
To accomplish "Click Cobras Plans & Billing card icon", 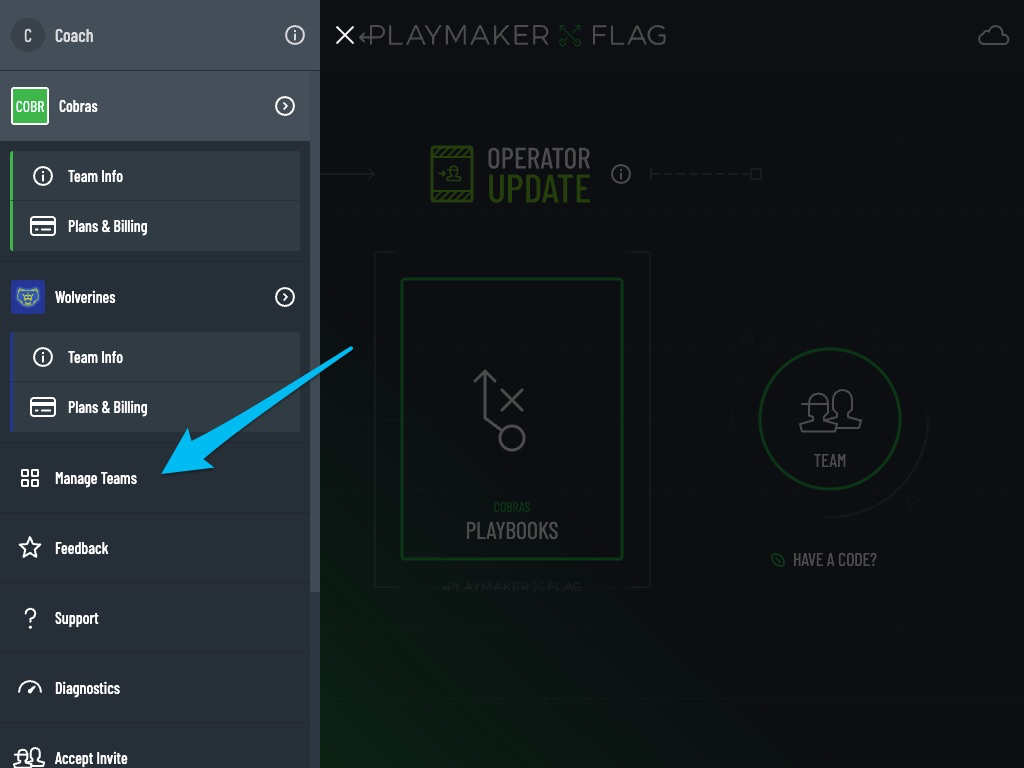I will point(43,226).
